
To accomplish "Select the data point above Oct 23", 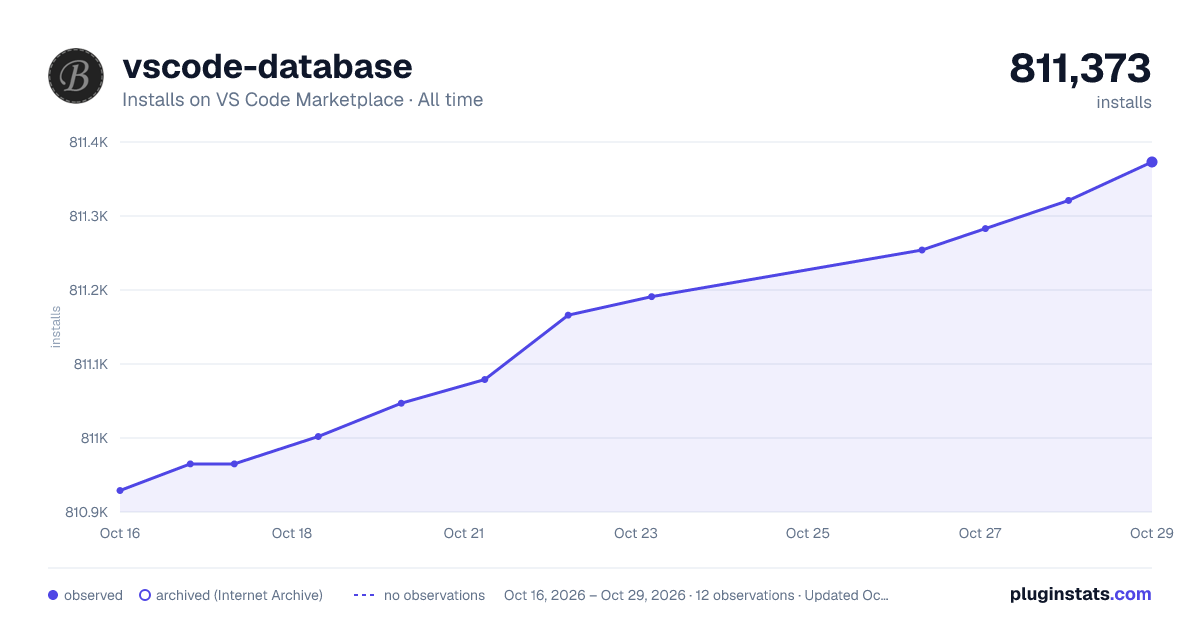I will tap(651, 296).
